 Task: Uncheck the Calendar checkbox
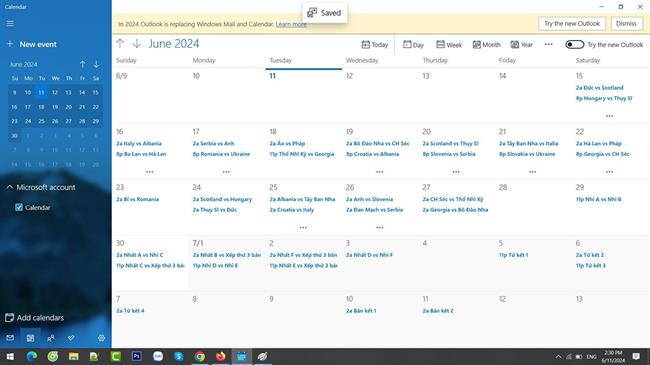point(19,207)
